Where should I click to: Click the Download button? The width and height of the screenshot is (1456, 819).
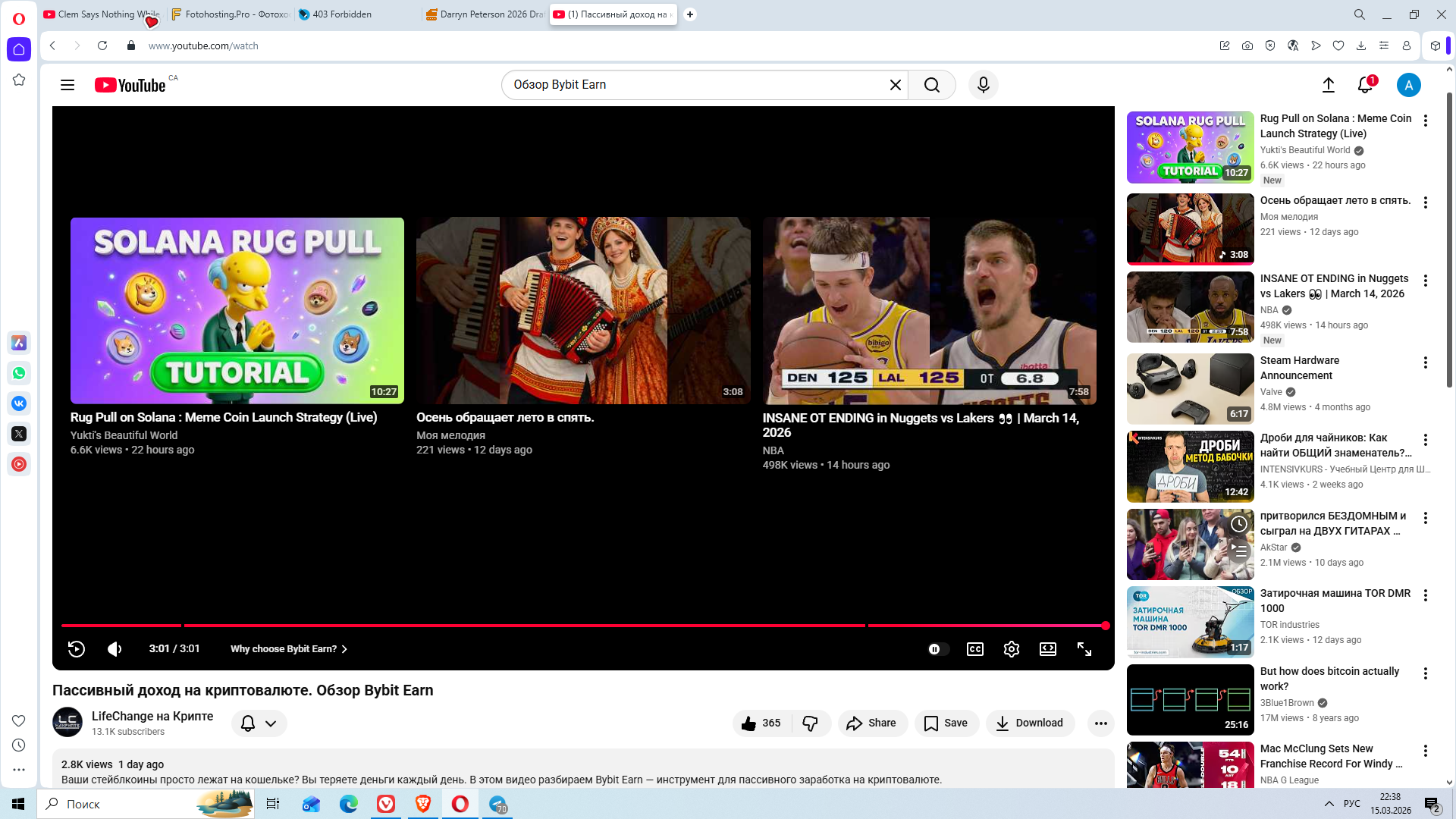[1030, 723]
